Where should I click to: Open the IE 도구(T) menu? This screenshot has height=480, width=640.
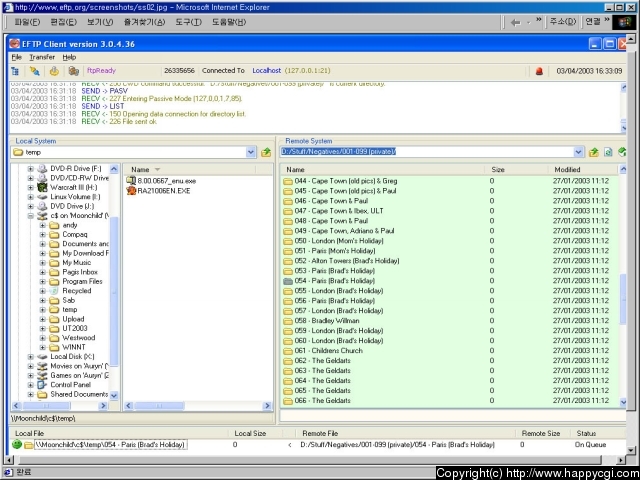tap(189, 22)
